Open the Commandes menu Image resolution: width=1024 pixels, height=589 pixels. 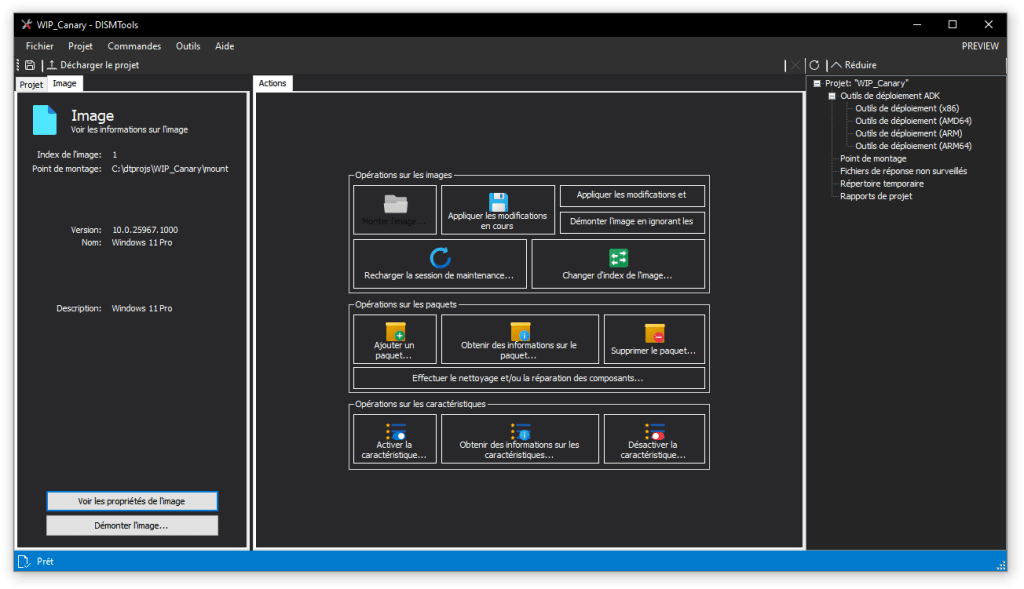[134, 46]
